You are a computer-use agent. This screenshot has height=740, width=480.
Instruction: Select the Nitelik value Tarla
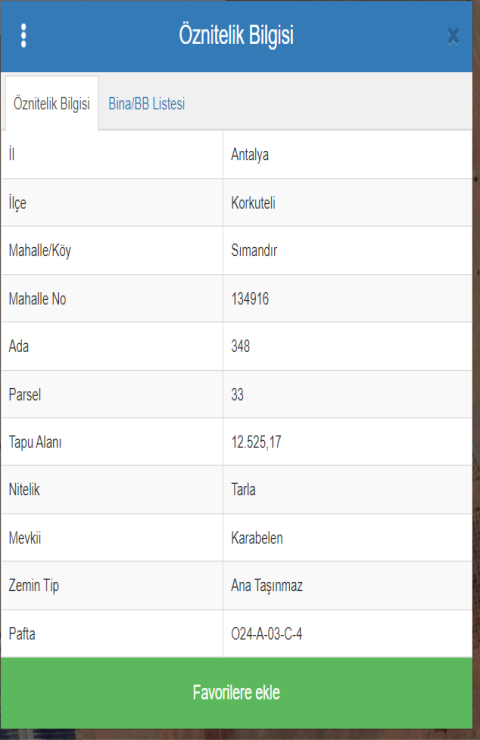coord(243,490)
